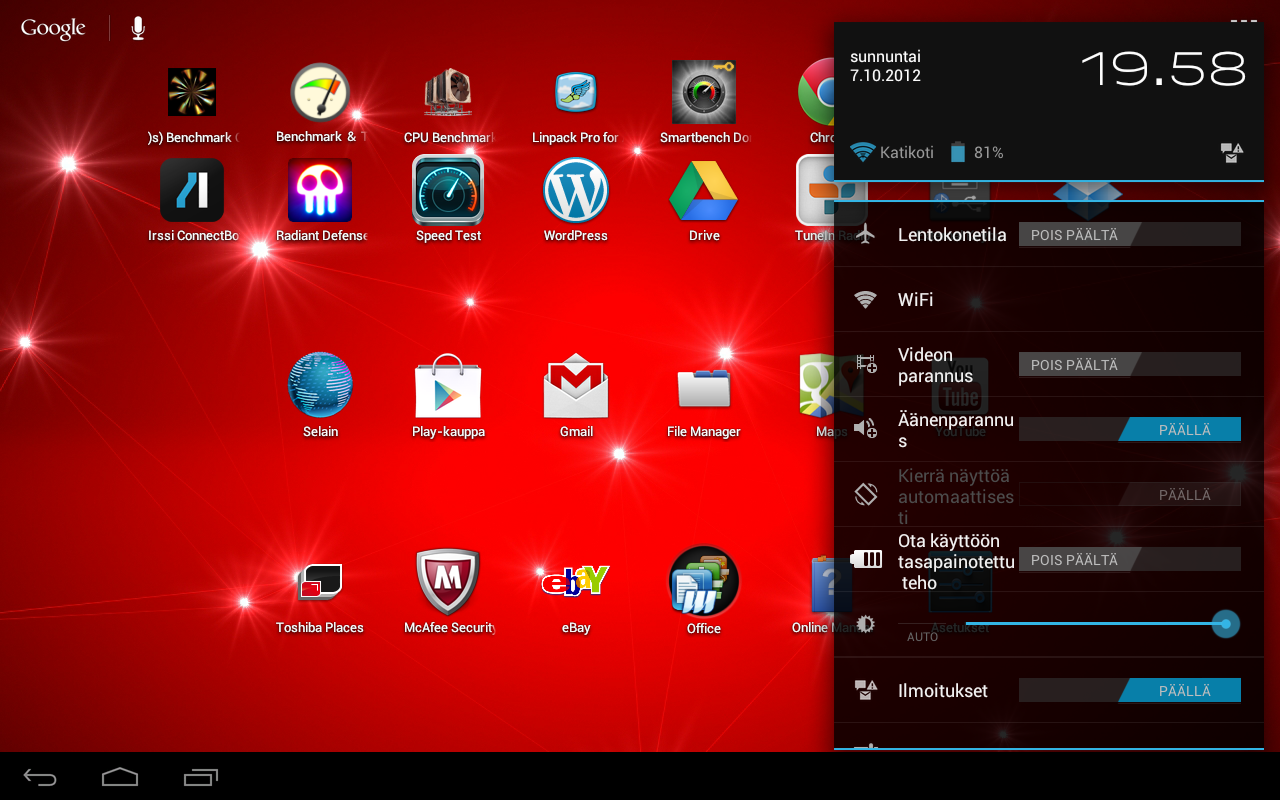Tap the Home button in the navigation bar
1280x800 pixels.
120,777
